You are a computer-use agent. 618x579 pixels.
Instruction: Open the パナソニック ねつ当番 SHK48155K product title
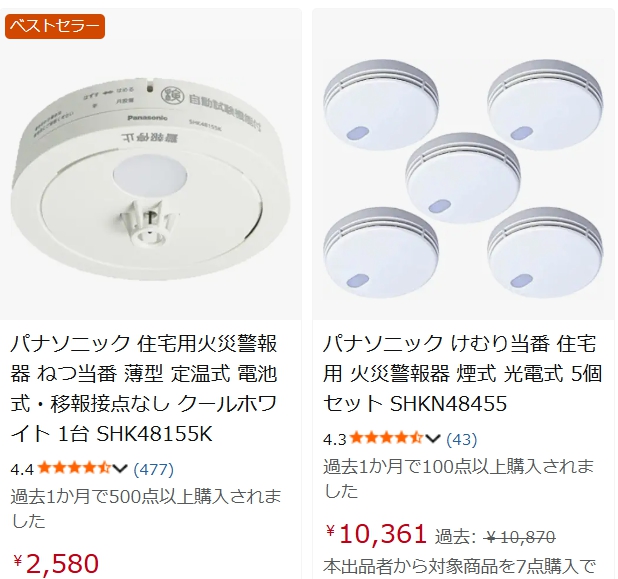(144, 389)
